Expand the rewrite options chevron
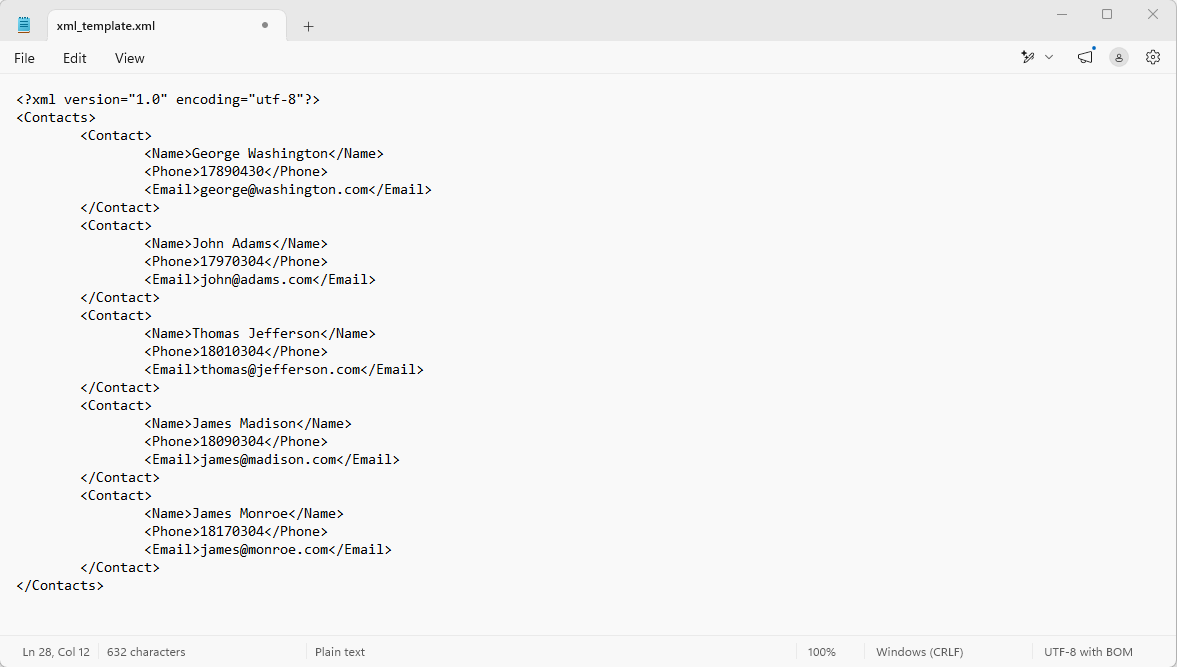Viewport: 1177px width, 667px height. pos(1049,57)
